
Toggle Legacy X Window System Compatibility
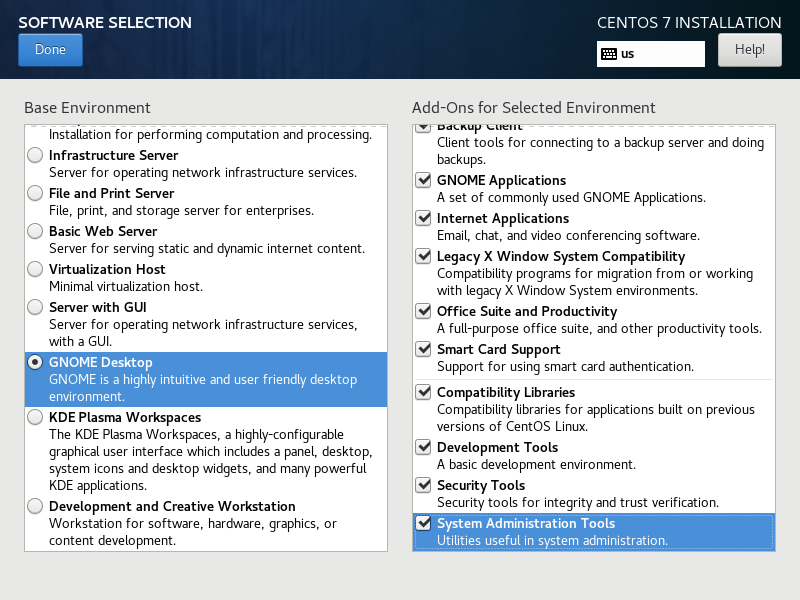point(423,255)
